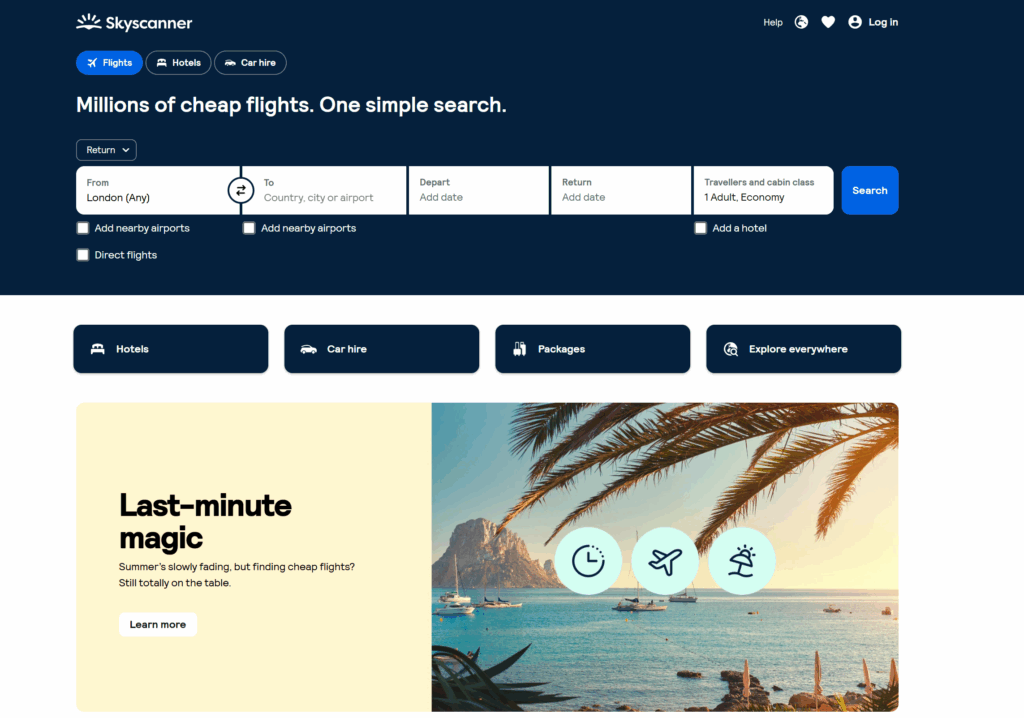Switch to the Car hire tab
The width and height of the screenshot is (1024, 718).
tap(250, 63)
